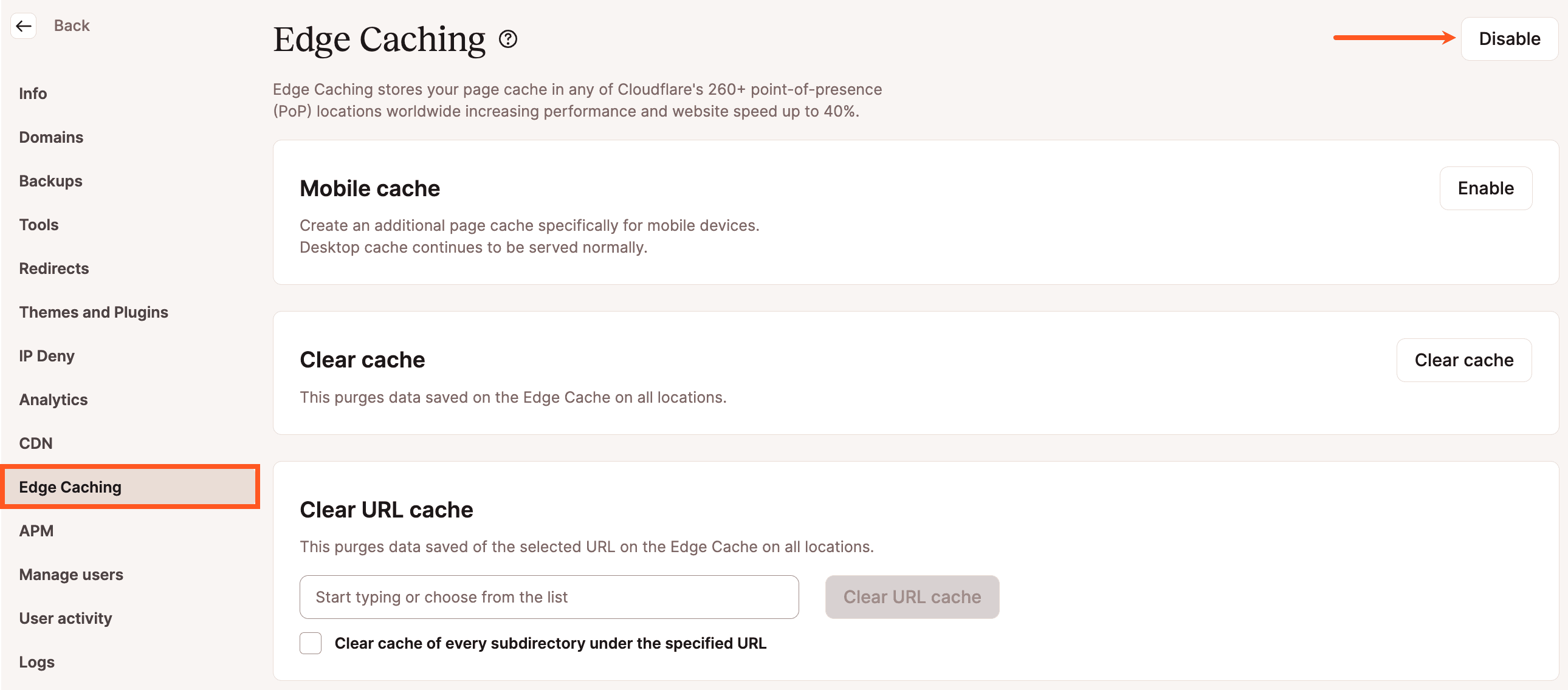Click the back arrow icon
1568x690 pixels.
(x=23, y=26)
